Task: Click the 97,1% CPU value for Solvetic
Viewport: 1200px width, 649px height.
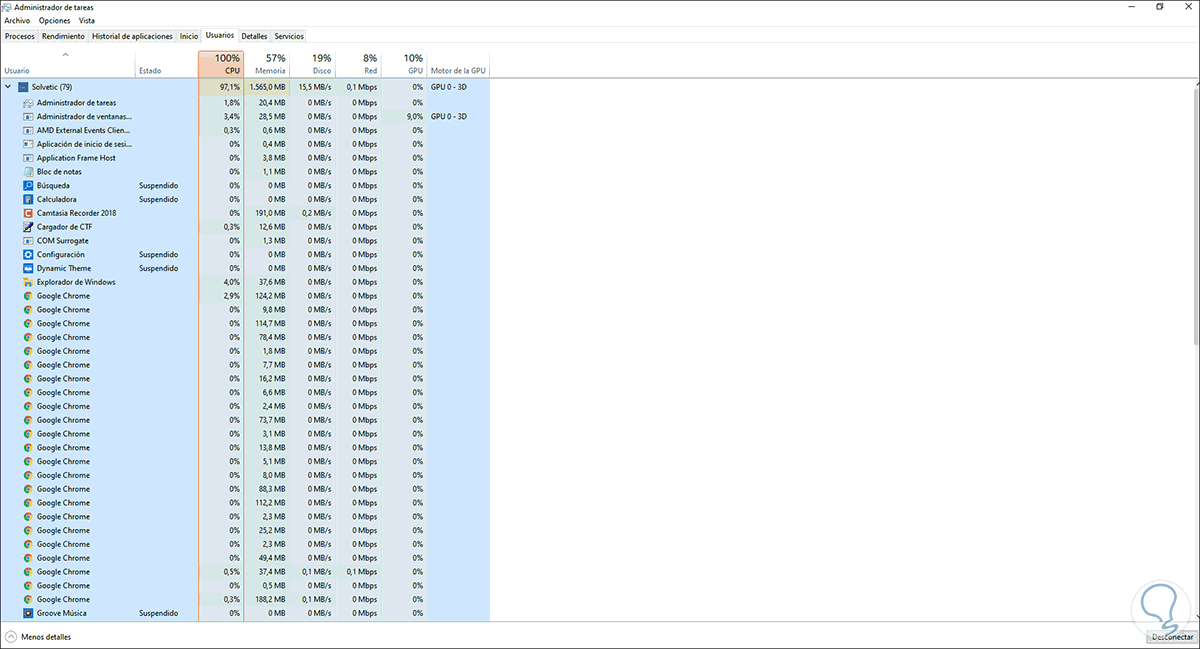Action: (229, 87)
